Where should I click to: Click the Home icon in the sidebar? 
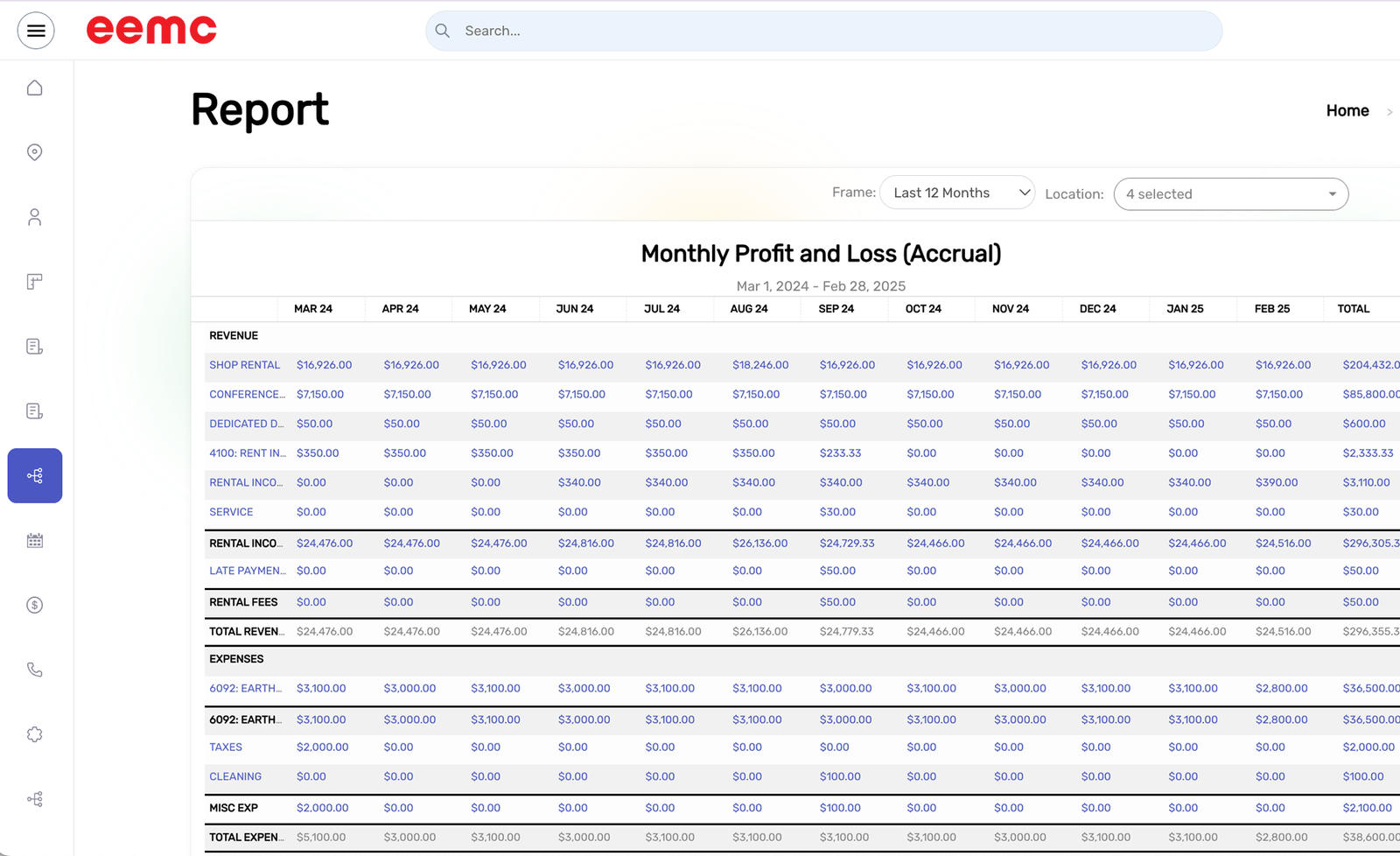click(x=35, y=88)
